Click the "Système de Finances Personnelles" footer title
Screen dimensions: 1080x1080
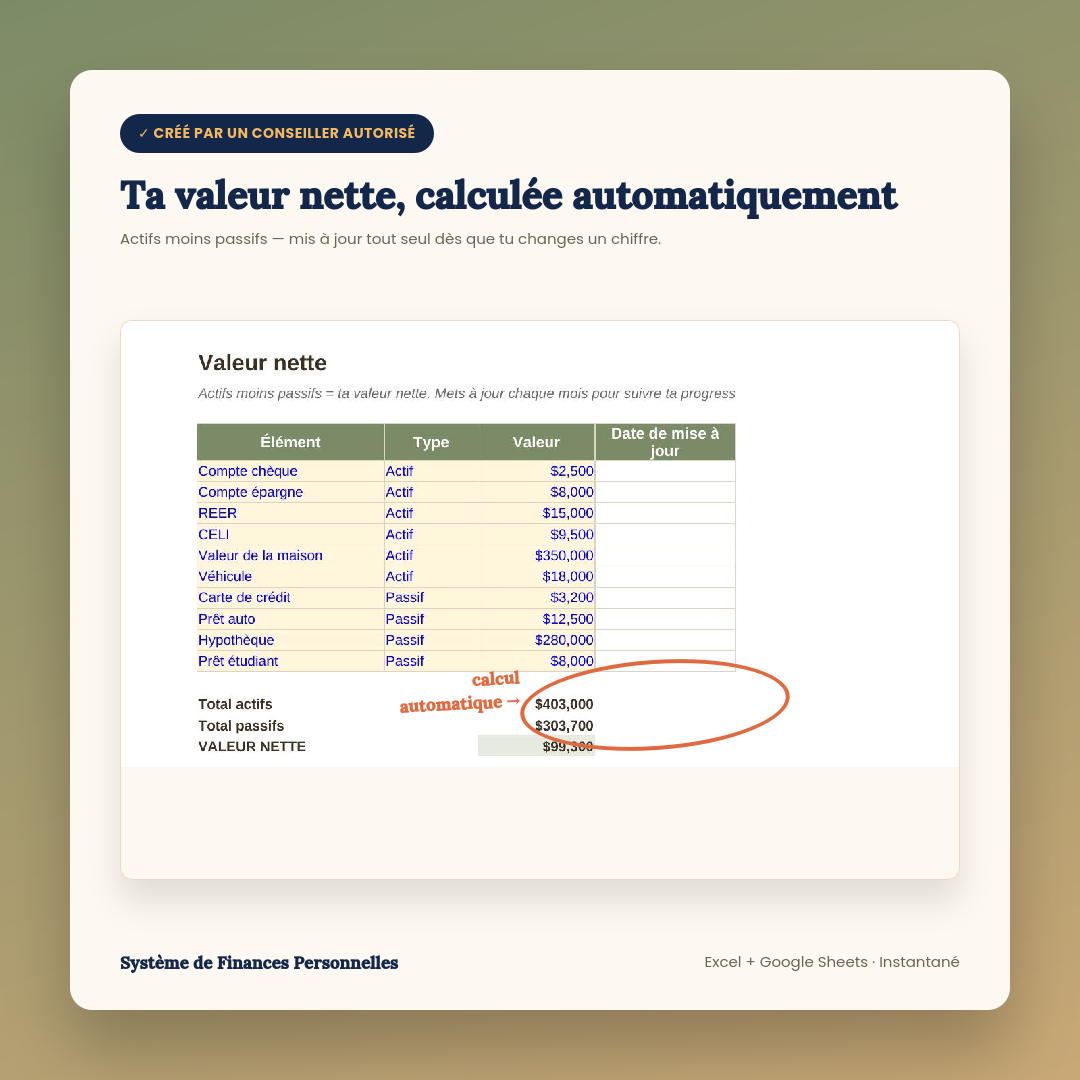click(259, 962)
